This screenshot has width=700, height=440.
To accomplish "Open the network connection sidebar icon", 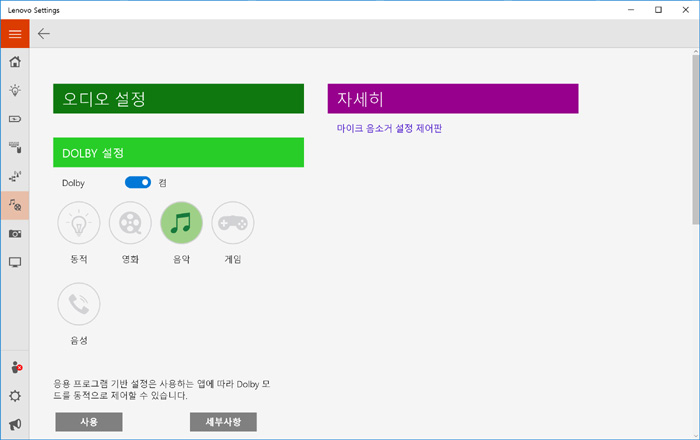I will 15,176.
